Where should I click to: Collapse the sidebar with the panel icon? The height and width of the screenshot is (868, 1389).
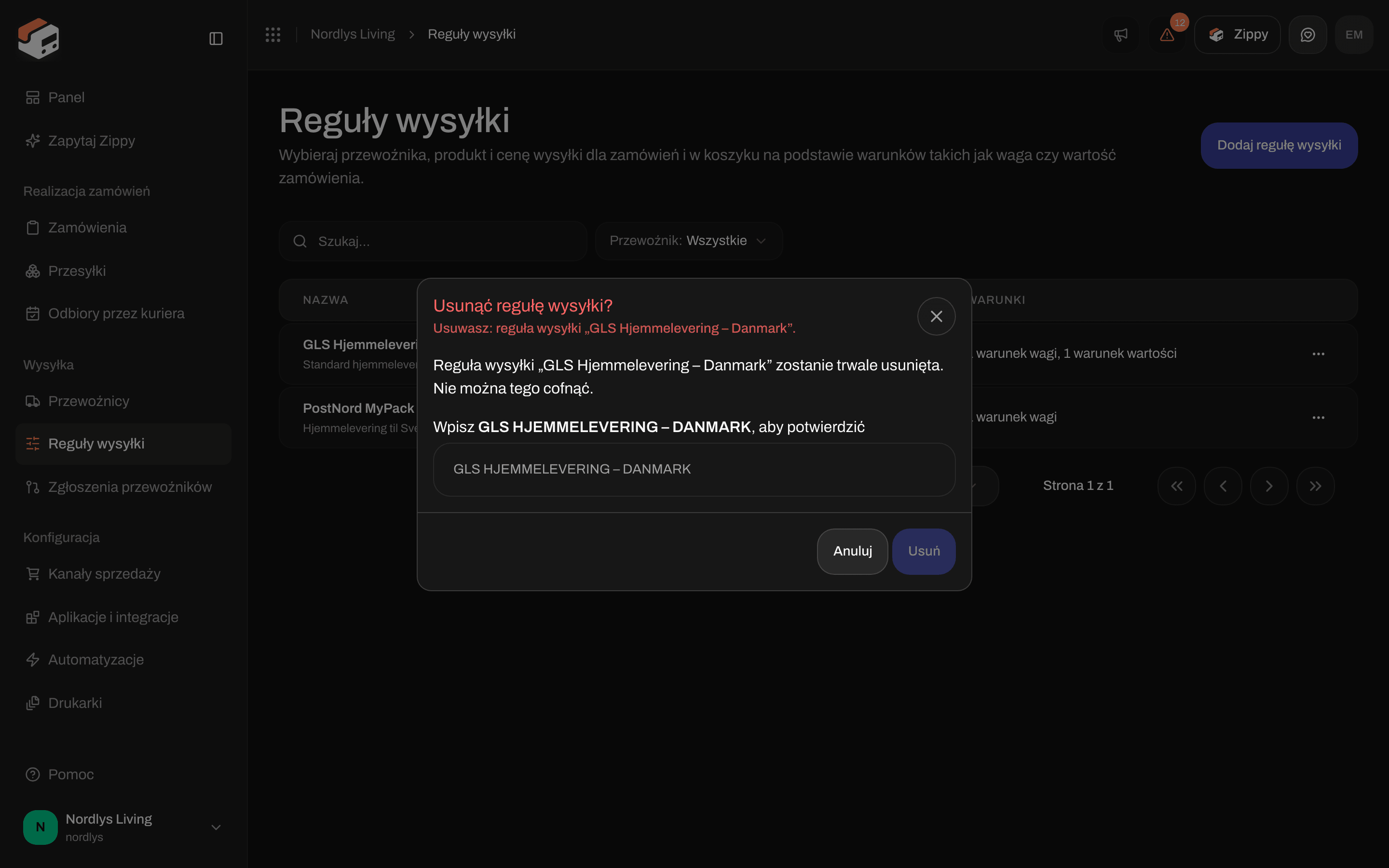pyautogui.click(x=216, y=39)
